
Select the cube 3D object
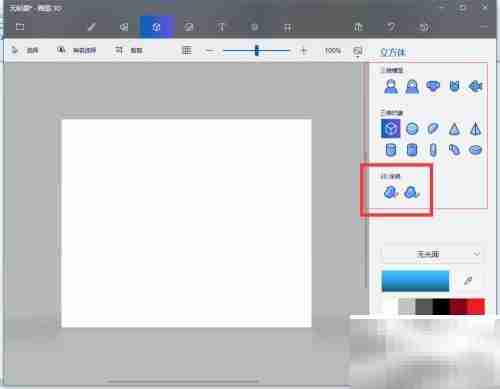391,129
